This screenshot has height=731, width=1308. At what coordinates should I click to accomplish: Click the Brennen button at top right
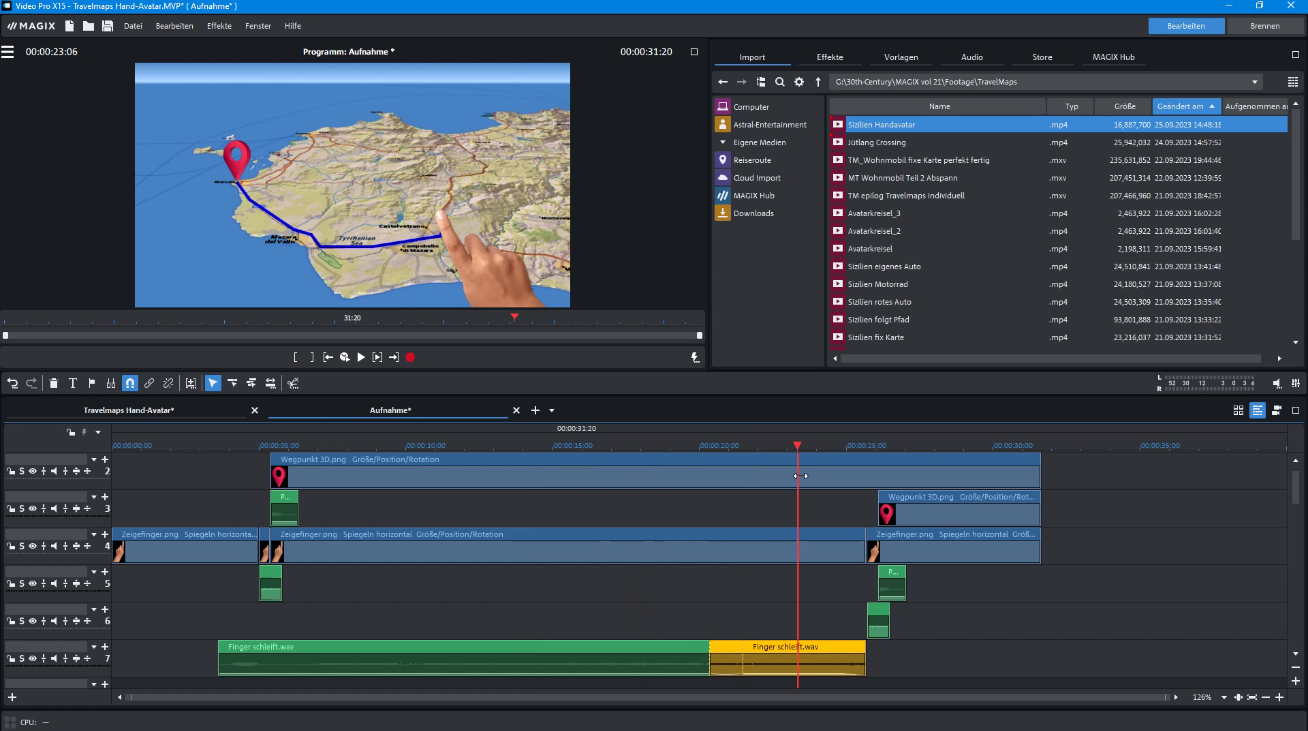point(1266,25)
